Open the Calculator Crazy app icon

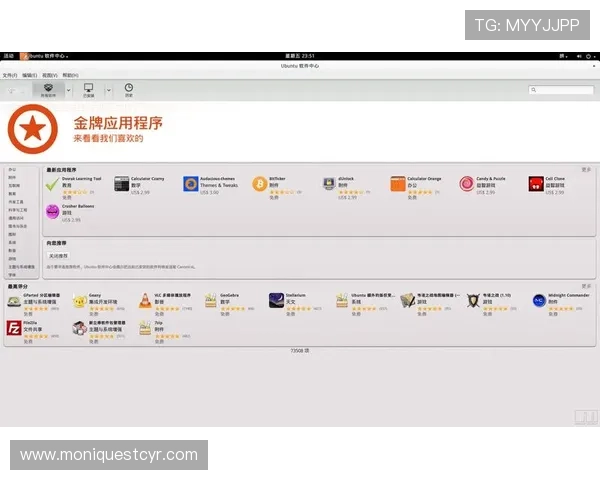coord(122,184)
